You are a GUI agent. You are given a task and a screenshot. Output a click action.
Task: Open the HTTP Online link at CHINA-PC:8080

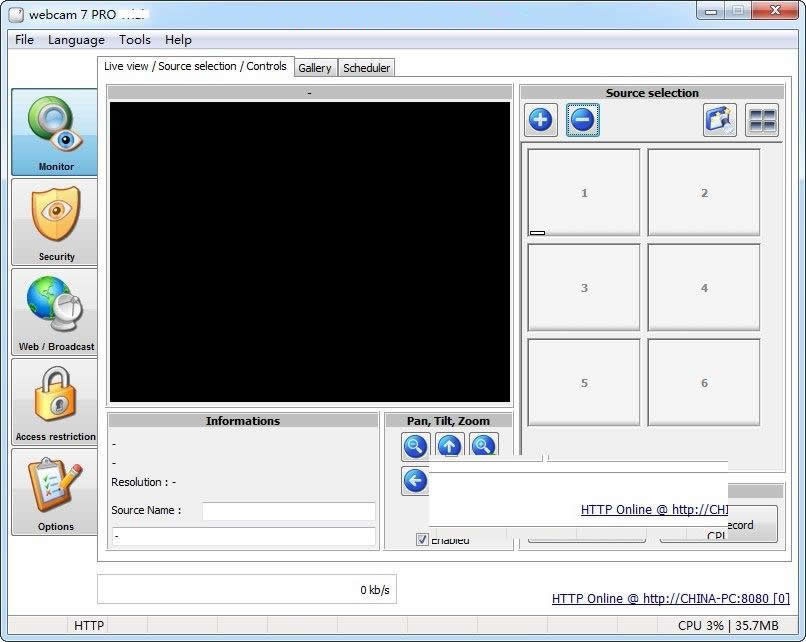[x=670, y=598]
